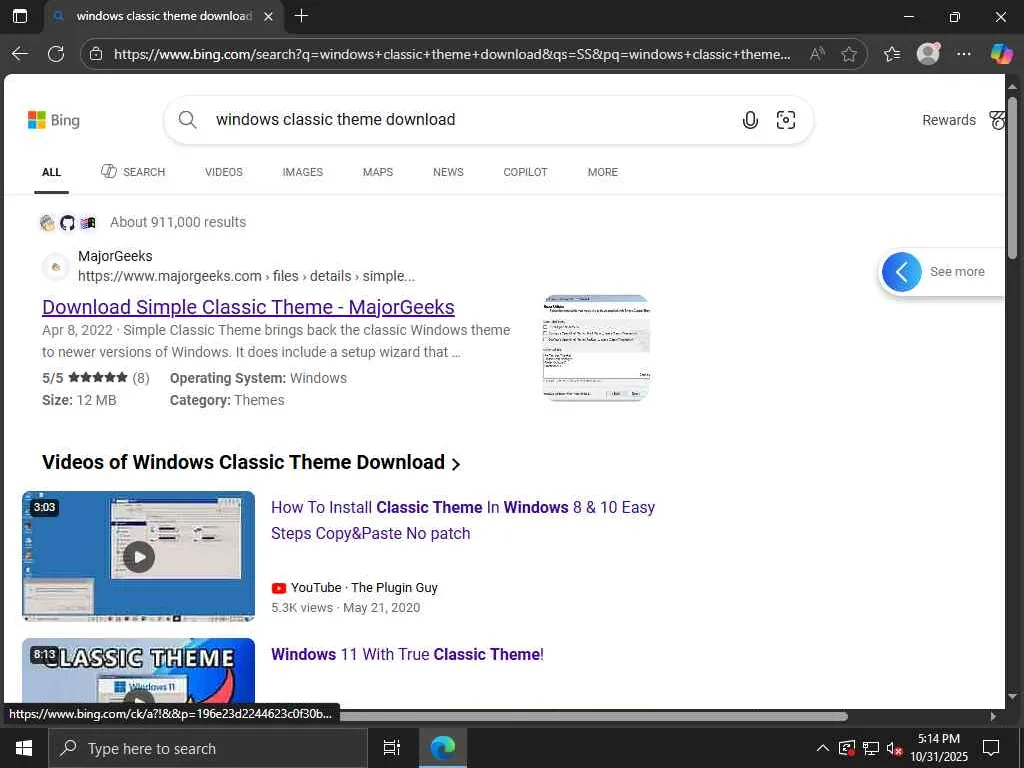Click the About 911,000 results text
The height and width of the screenshot is (768, 1024).
point(178,222)
